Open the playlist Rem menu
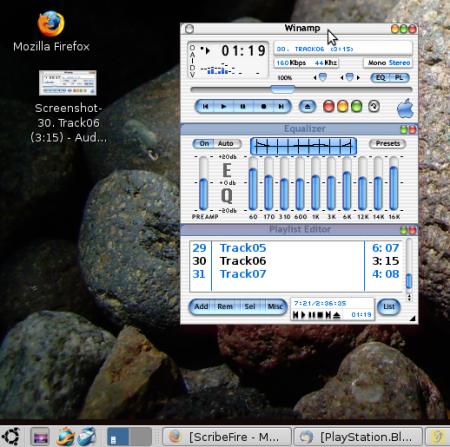The width and height of the screenshot is (450, 447). click(225, 306)
